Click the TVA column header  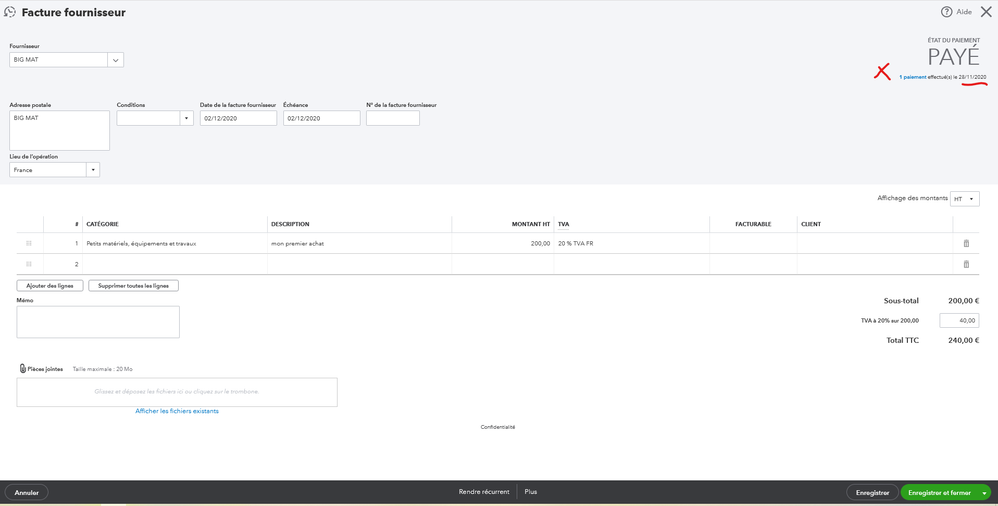click(x=563, y=224)
